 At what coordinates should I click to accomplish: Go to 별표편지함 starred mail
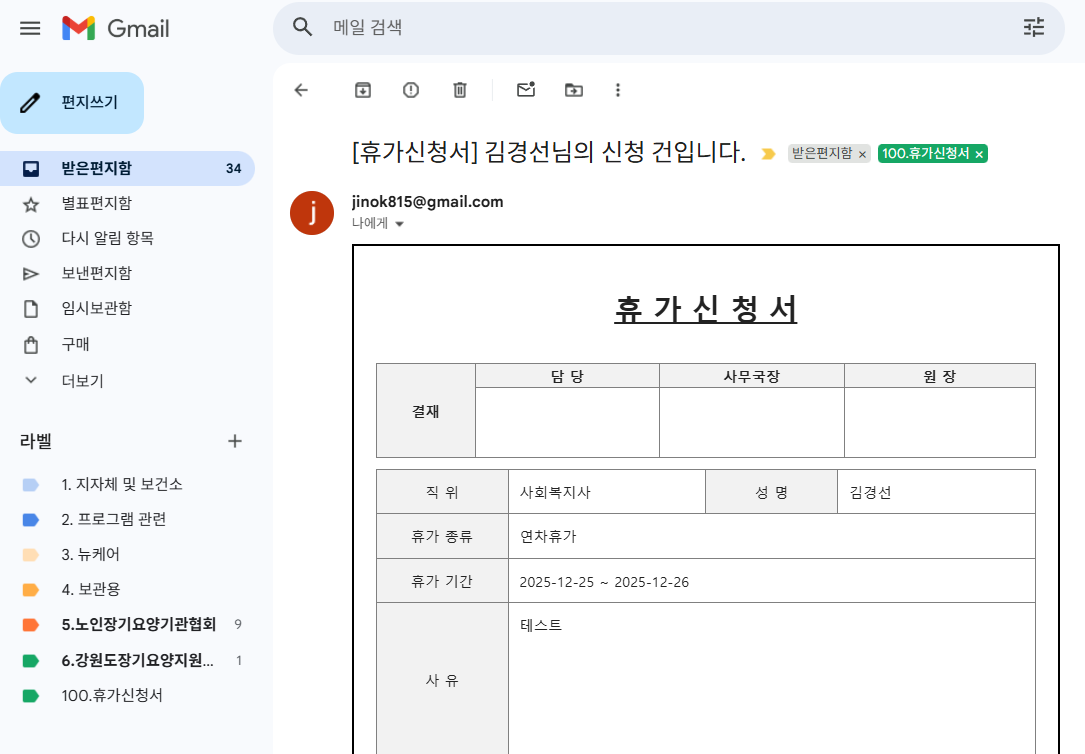[96, 203]
